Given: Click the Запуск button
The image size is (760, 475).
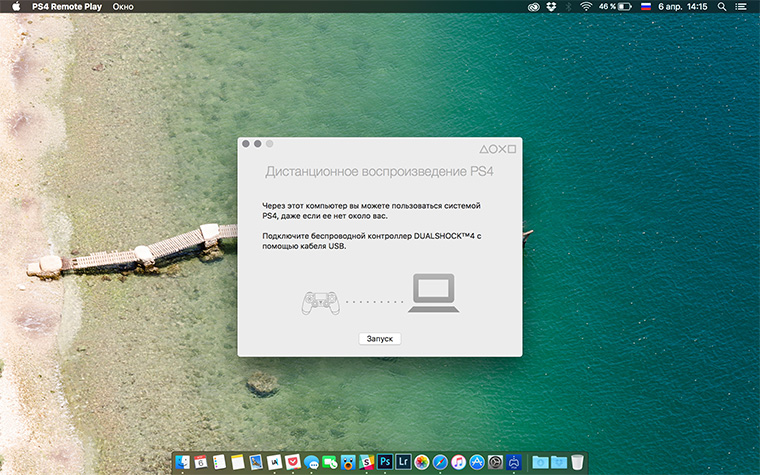Looking at the screenshot, I should pos(380,339).
